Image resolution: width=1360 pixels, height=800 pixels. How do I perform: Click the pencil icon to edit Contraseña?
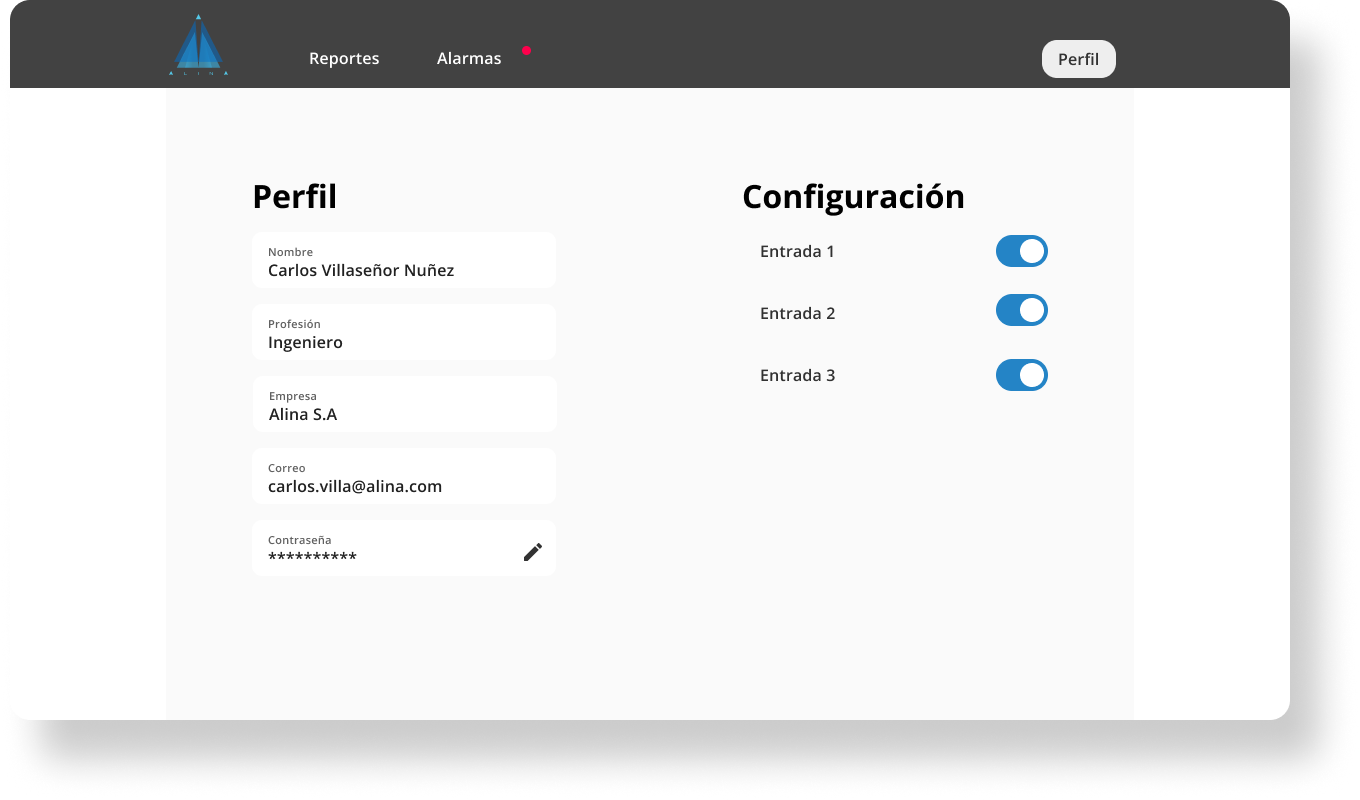click(x=533, y=552)
